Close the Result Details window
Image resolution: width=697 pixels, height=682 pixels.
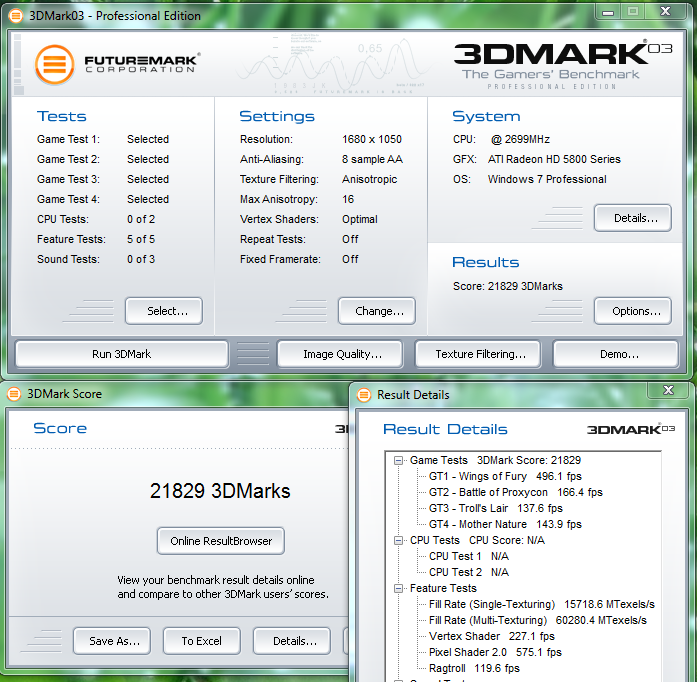668,390
